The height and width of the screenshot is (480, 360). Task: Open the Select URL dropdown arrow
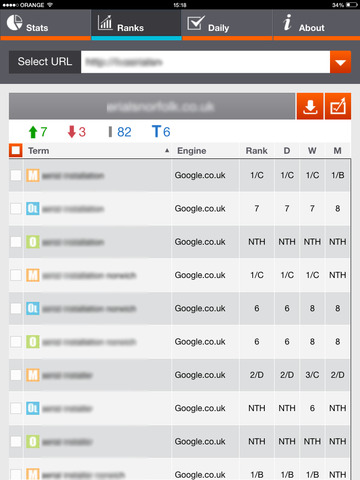click(340, 62)
